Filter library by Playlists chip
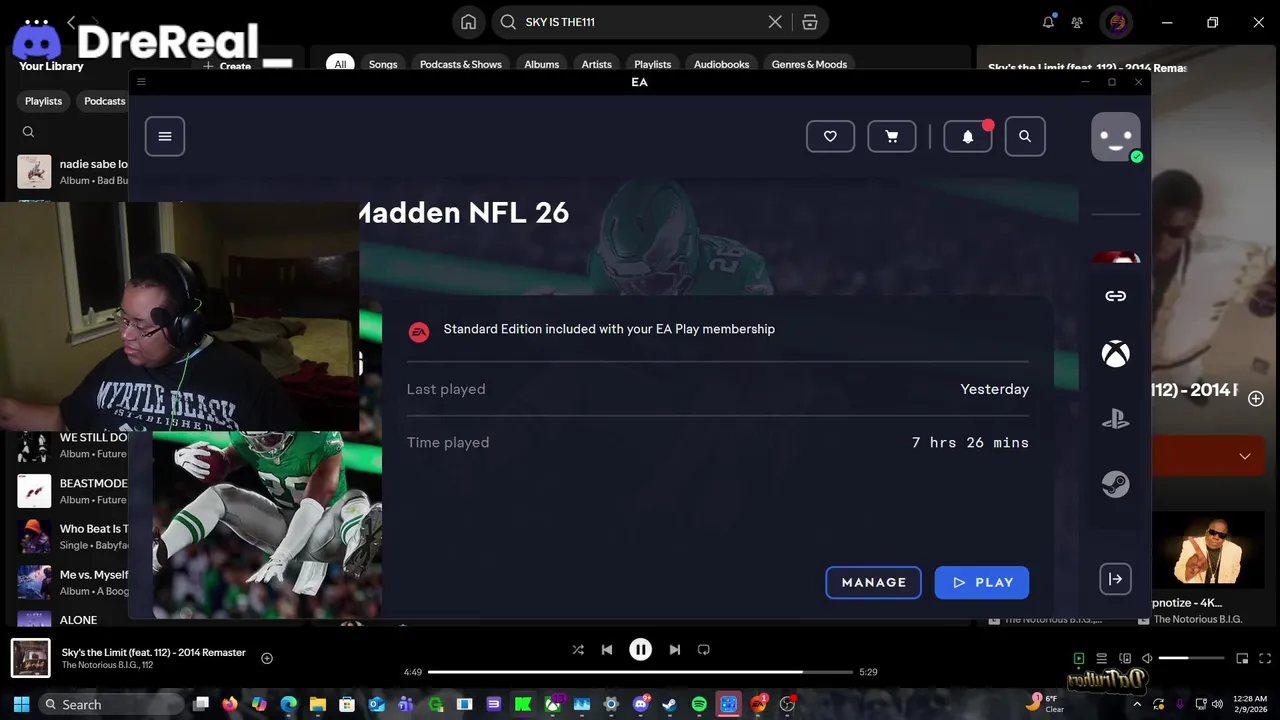The image size is (1280, 720). pyautogui.click(x=43, y=101)
